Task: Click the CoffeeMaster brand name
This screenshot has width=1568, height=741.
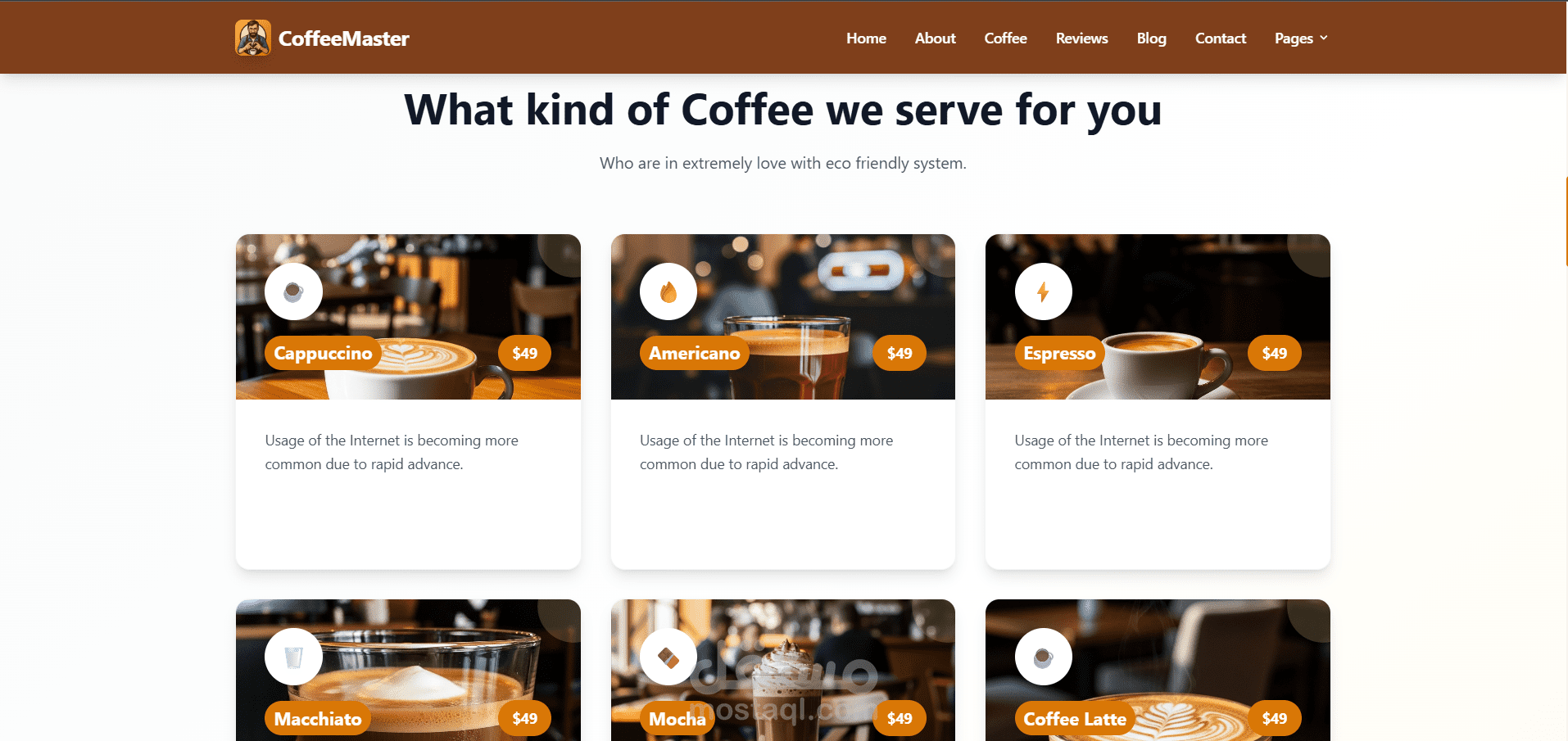Action: [343, 38]
